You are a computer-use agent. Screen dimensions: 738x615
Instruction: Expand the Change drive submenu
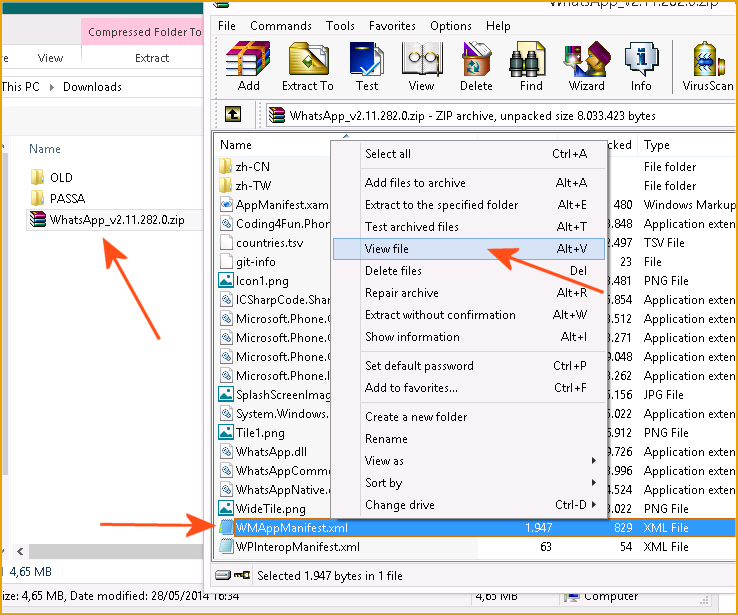click(469, 505)
